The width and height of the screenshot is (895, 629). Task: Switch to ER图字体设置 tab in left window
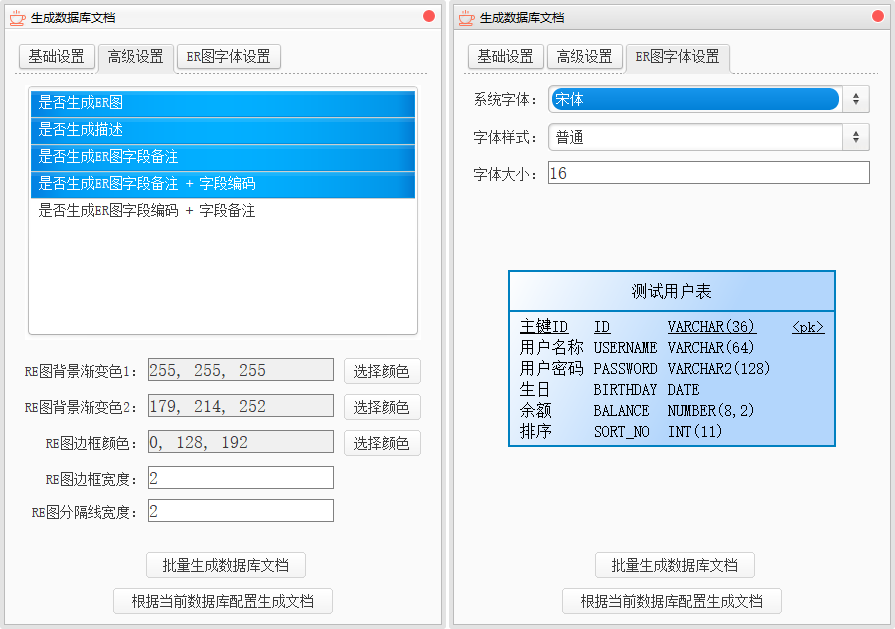tap(229, 57)
